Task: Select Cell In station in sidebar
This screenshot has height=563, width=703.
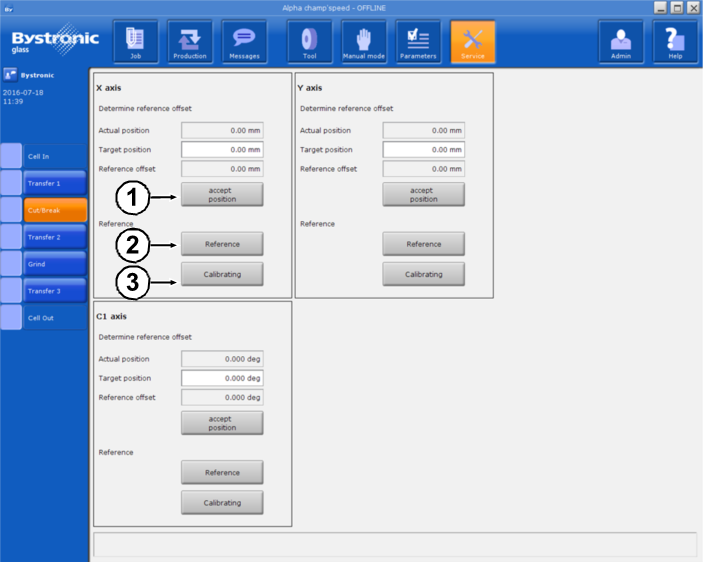Action: coord(55,156)
